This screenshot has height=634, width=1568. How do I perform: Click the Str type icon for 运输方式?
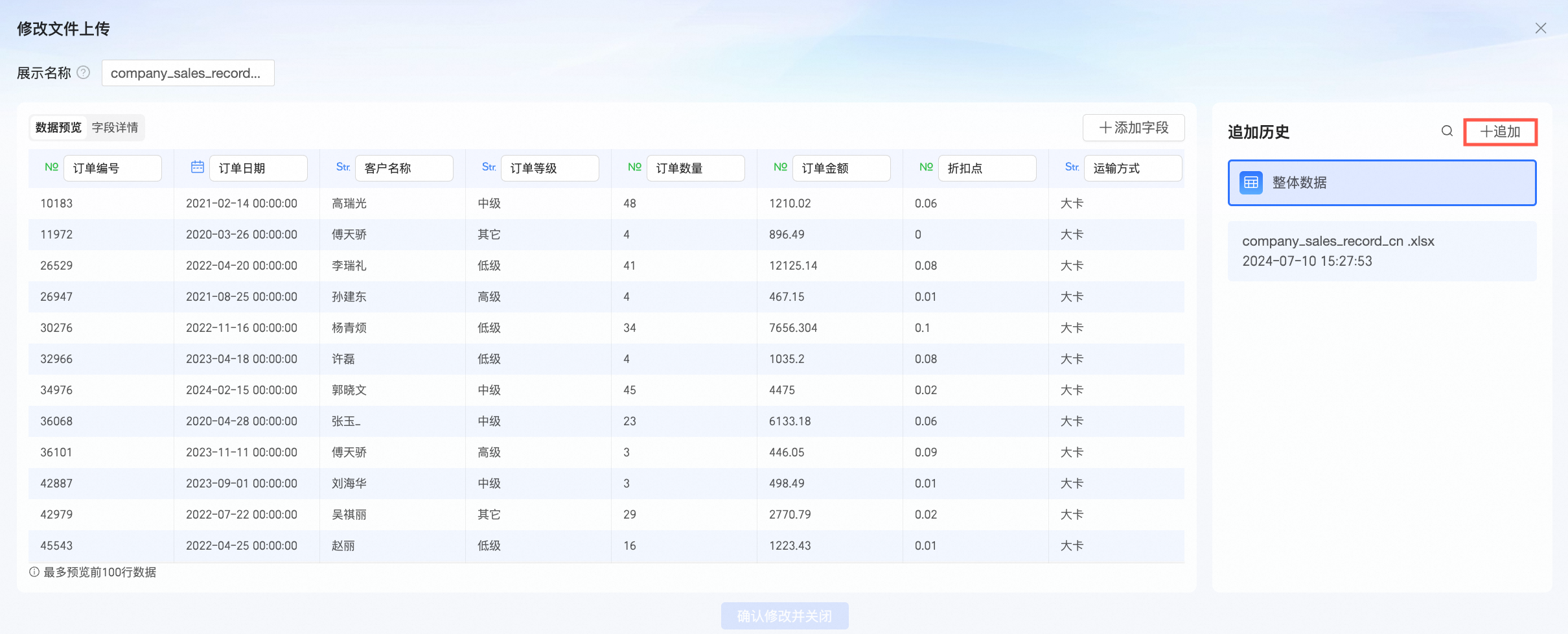pyautogui.click(x=1072, y=167)
